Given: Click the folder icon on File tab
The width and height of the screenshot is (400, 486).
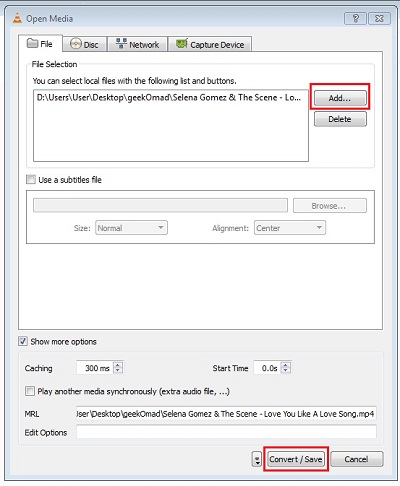Looking at the screenshot, I should 32,43.
